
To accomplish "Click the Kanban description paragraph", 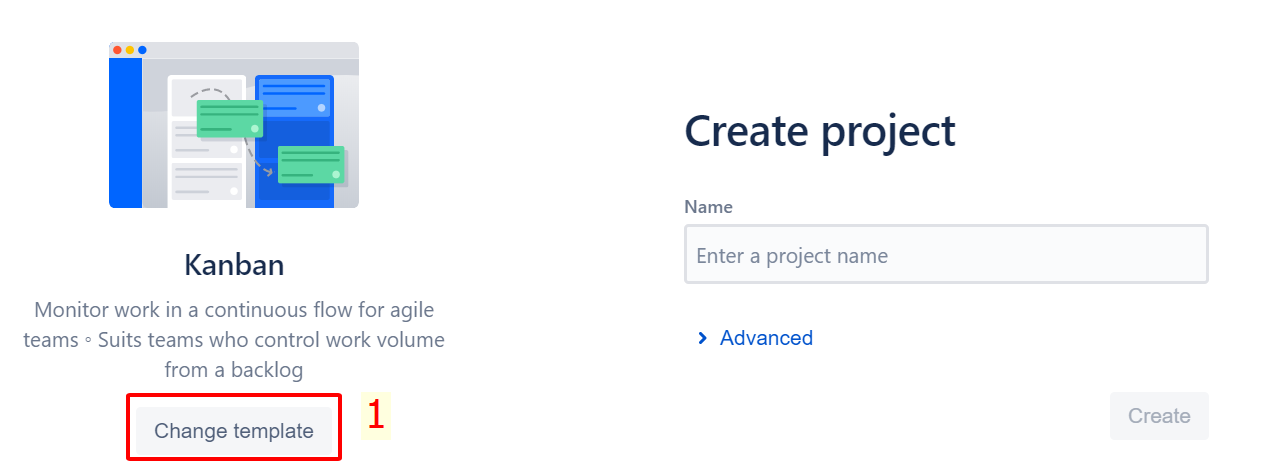I will (234, 340).
